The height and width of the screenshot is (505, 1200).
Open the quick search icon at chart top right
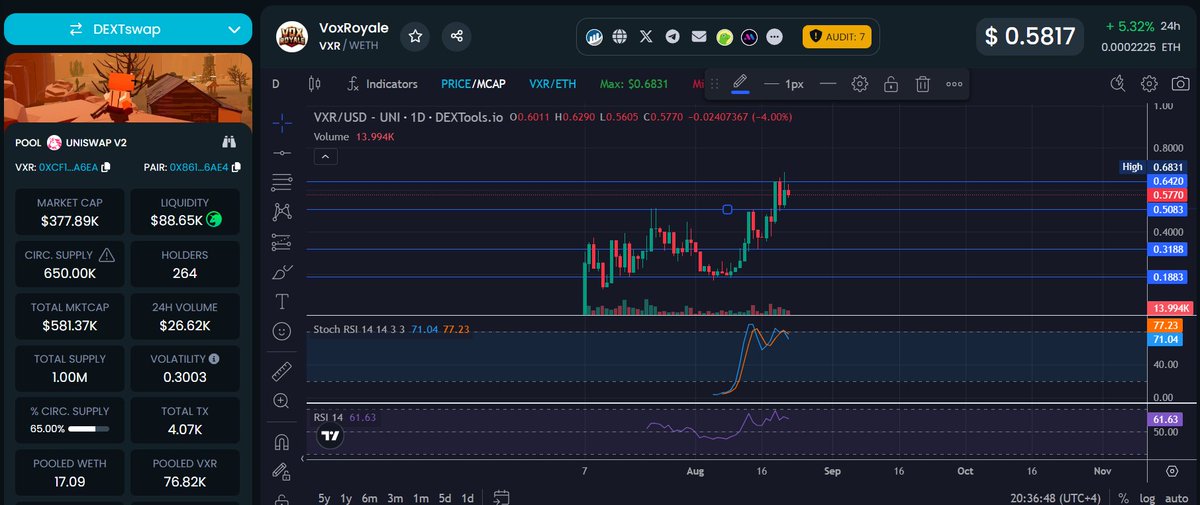(1118, 84)
